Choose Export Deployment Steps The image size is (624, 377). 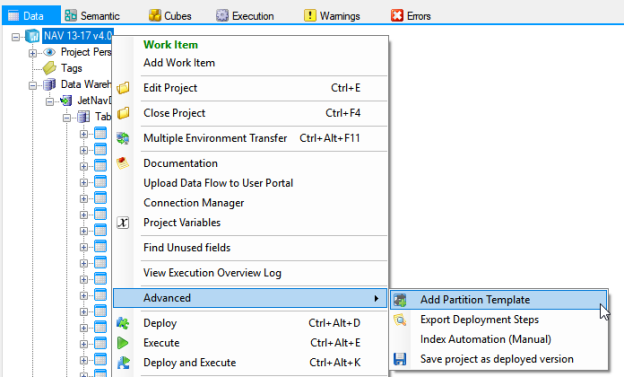[x=499, y=320]
